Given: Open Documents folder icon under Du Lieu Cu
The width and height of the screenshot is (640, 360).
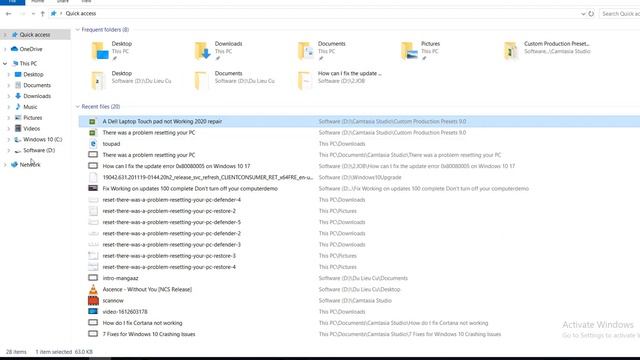Looking at the screenshot, I should pyautogui.click(x=201, y=80).
